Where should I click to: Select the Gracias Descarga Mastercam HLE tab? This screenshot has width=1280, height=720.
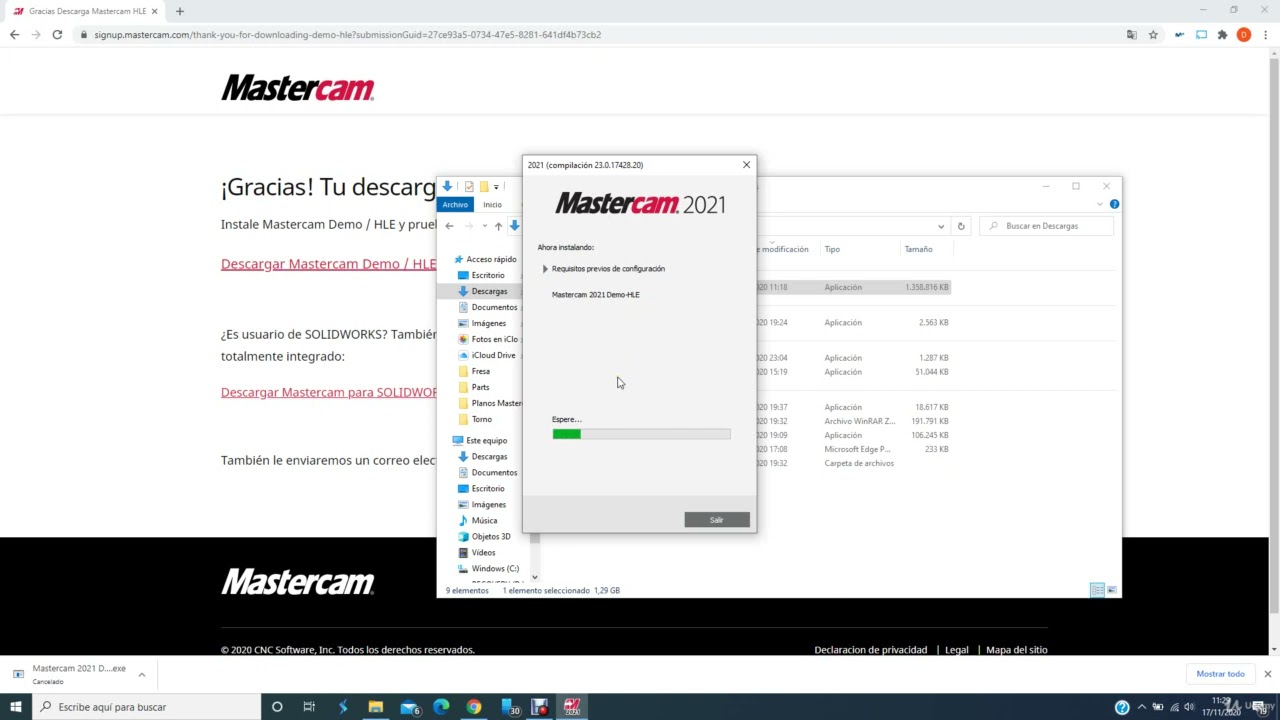86,11
